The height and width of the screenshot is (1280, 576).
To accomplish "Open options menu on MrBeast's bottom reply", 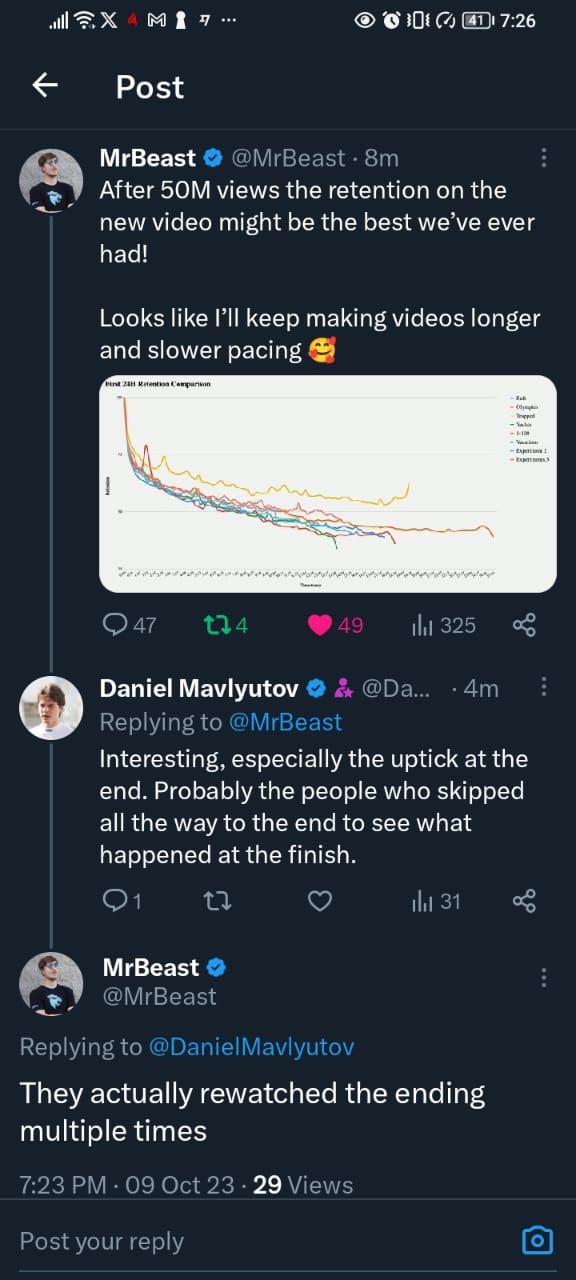I will (544, 976).
